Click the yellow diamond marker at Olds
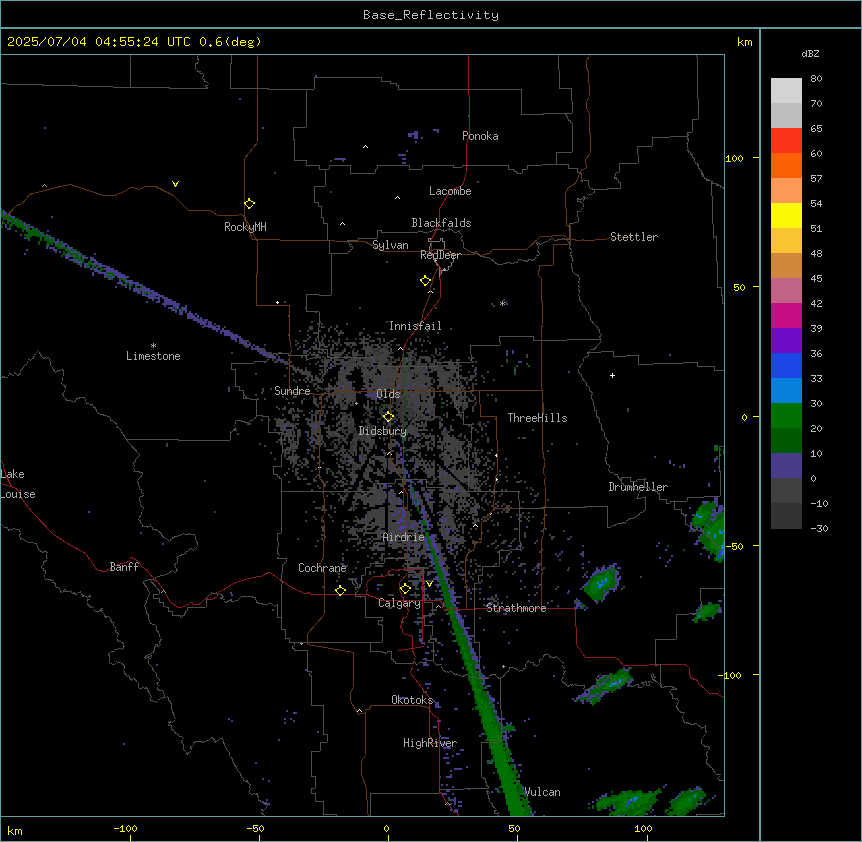The height and width of the screenshot is (842, 862). (x=388, y=417)
